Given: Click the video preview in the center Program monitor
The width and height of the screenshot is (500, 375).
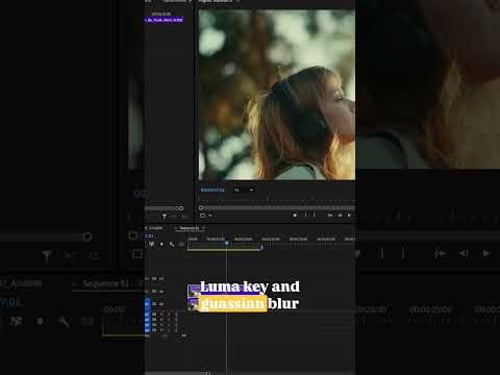Looking at the screenshot, I should [x=277, y=95].
